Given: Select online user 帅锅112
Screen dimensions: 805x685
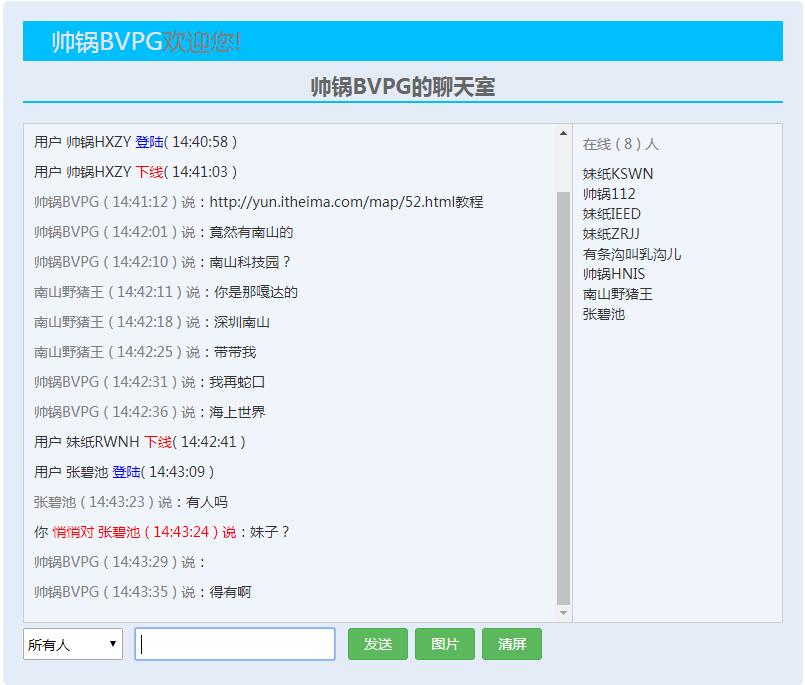Looking at the screenshot, I should pos(609,194).
